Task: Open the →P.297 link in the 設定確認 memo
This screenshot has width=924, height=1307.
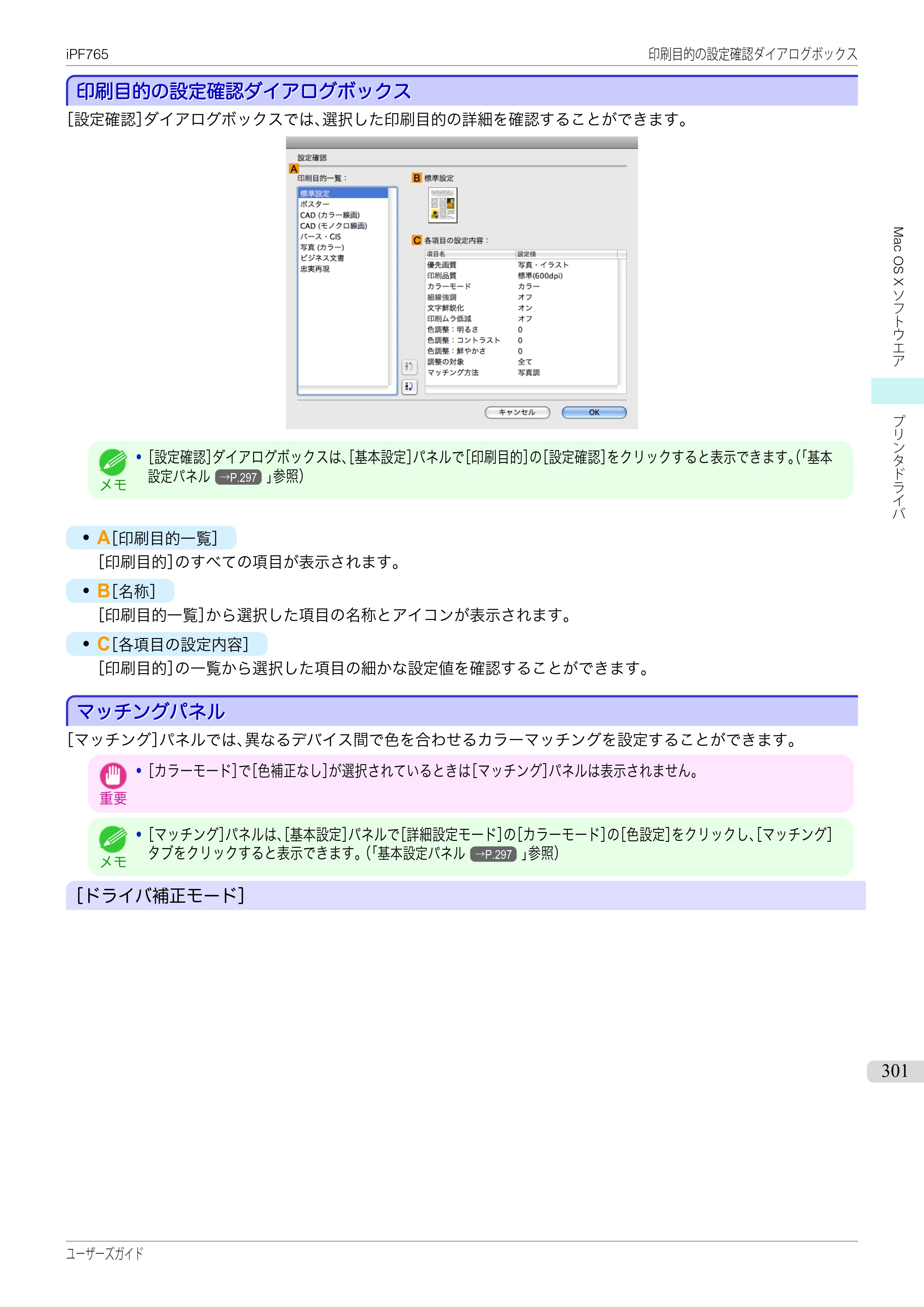Action: coord(238,477)
